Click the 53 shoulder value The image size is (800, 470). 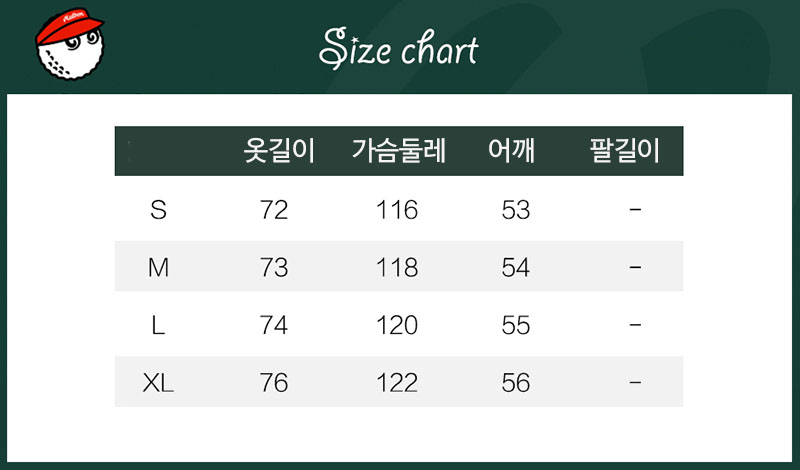[x=515, y=210]
